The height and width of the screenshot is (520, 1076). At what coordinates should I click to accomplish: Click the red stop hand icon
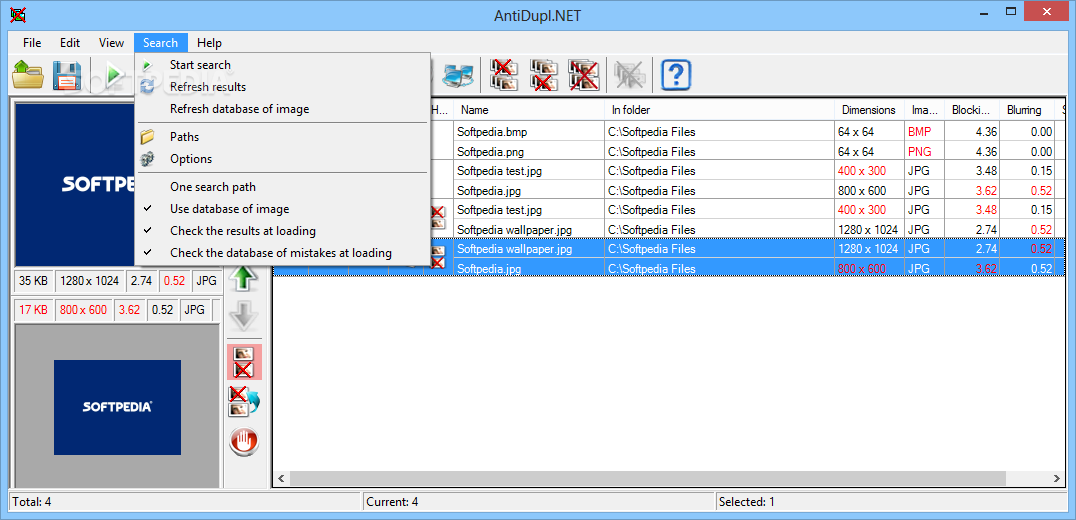point(244,441)
